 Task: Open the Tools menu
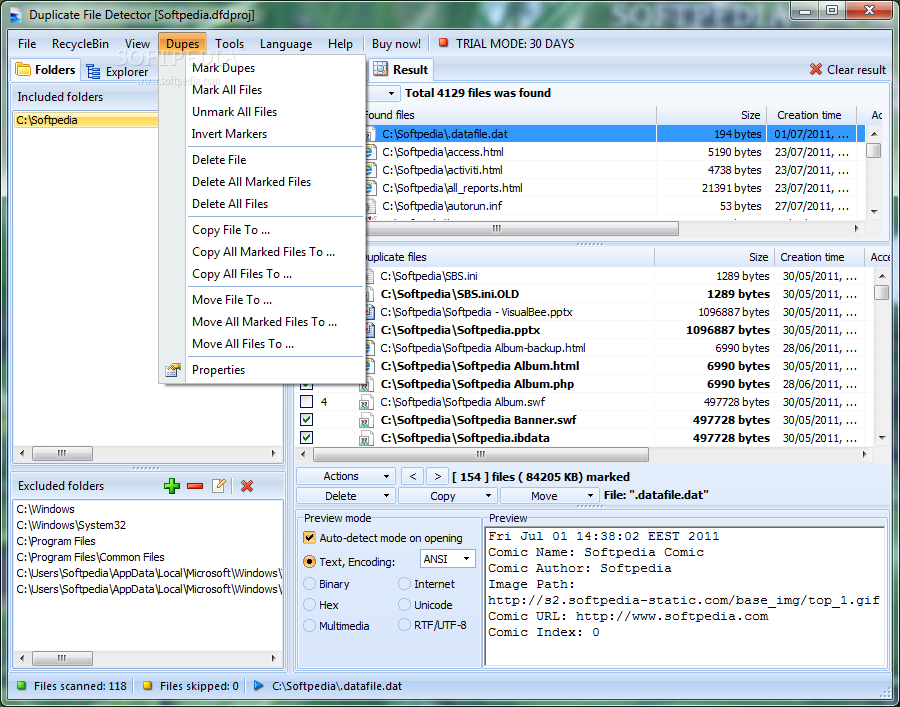(230, 44)
